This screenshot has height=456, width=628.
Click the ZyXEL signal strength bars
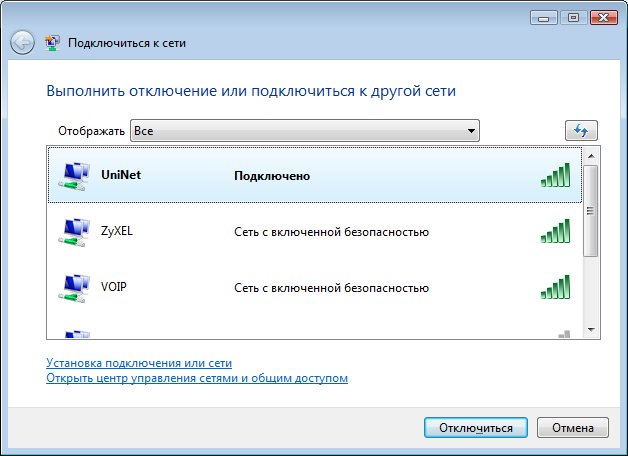(555, 232)
